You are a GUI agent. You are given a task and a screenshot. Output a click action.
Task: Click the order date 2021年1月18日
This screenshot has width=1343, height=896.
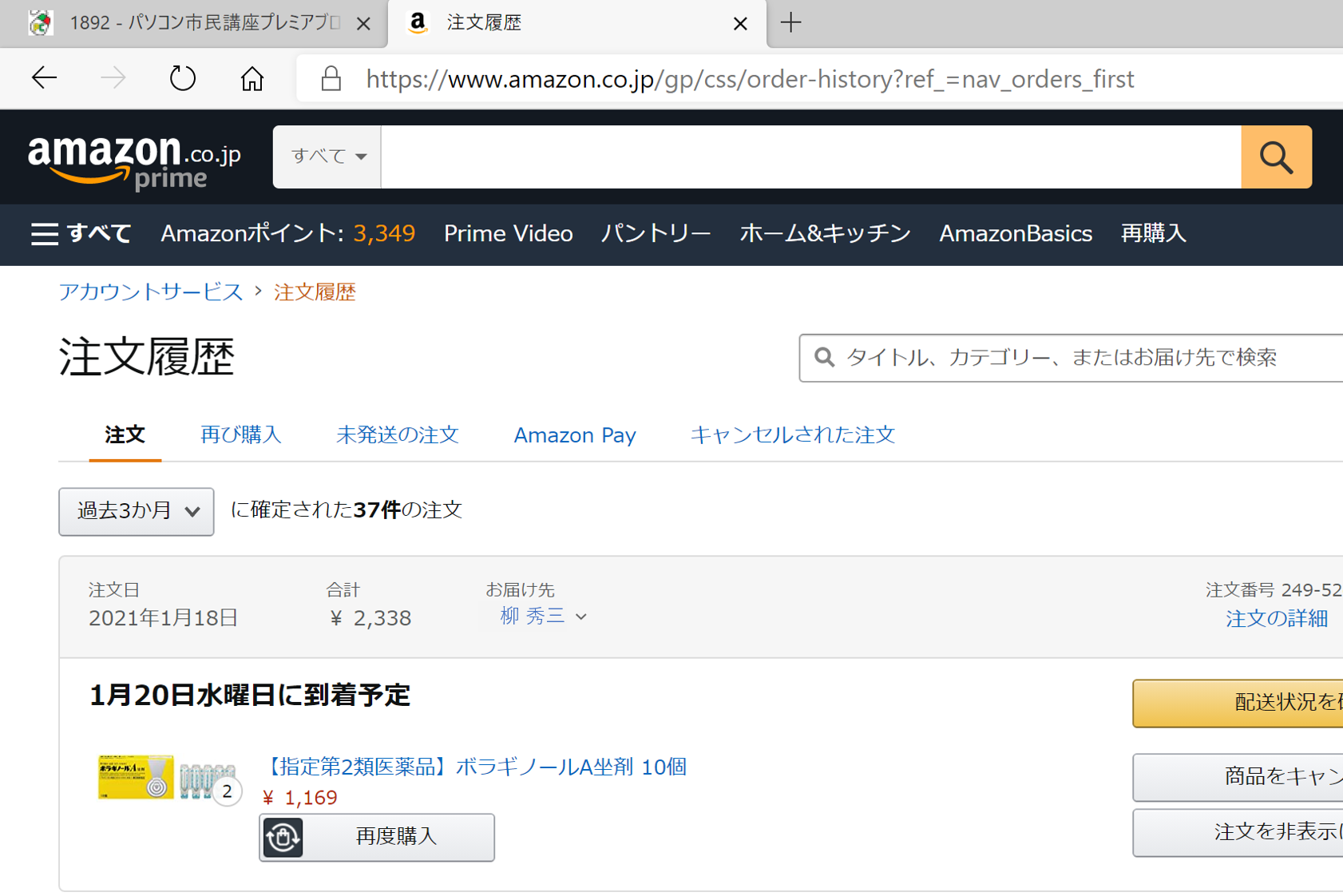click(x=163, y=618)
